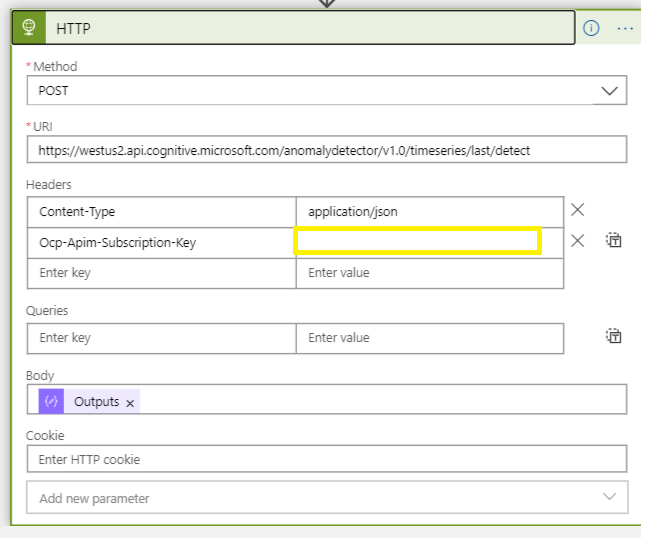Image resolution: width=651 pixels, height=538 pixels.
Task: Open the Method dropdown showing POST
Action: 310,90
